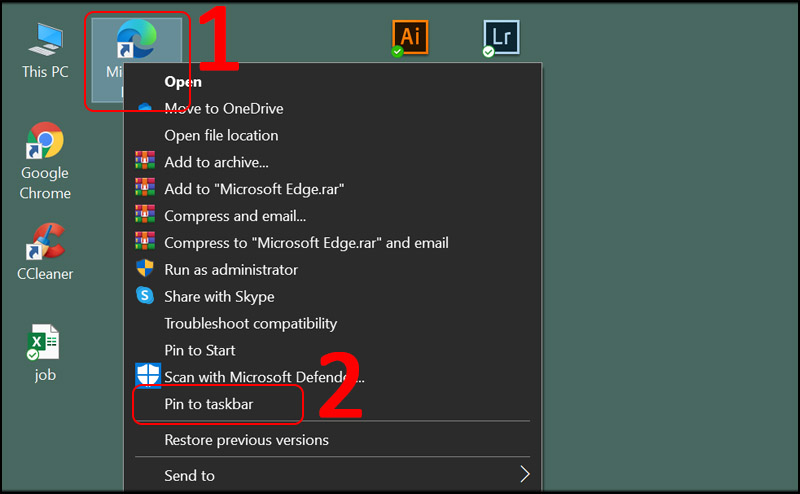The height and width of the screenshot is (494, 800).
Task: Click Pin to taskbar
Action: (x=208, y=404)
